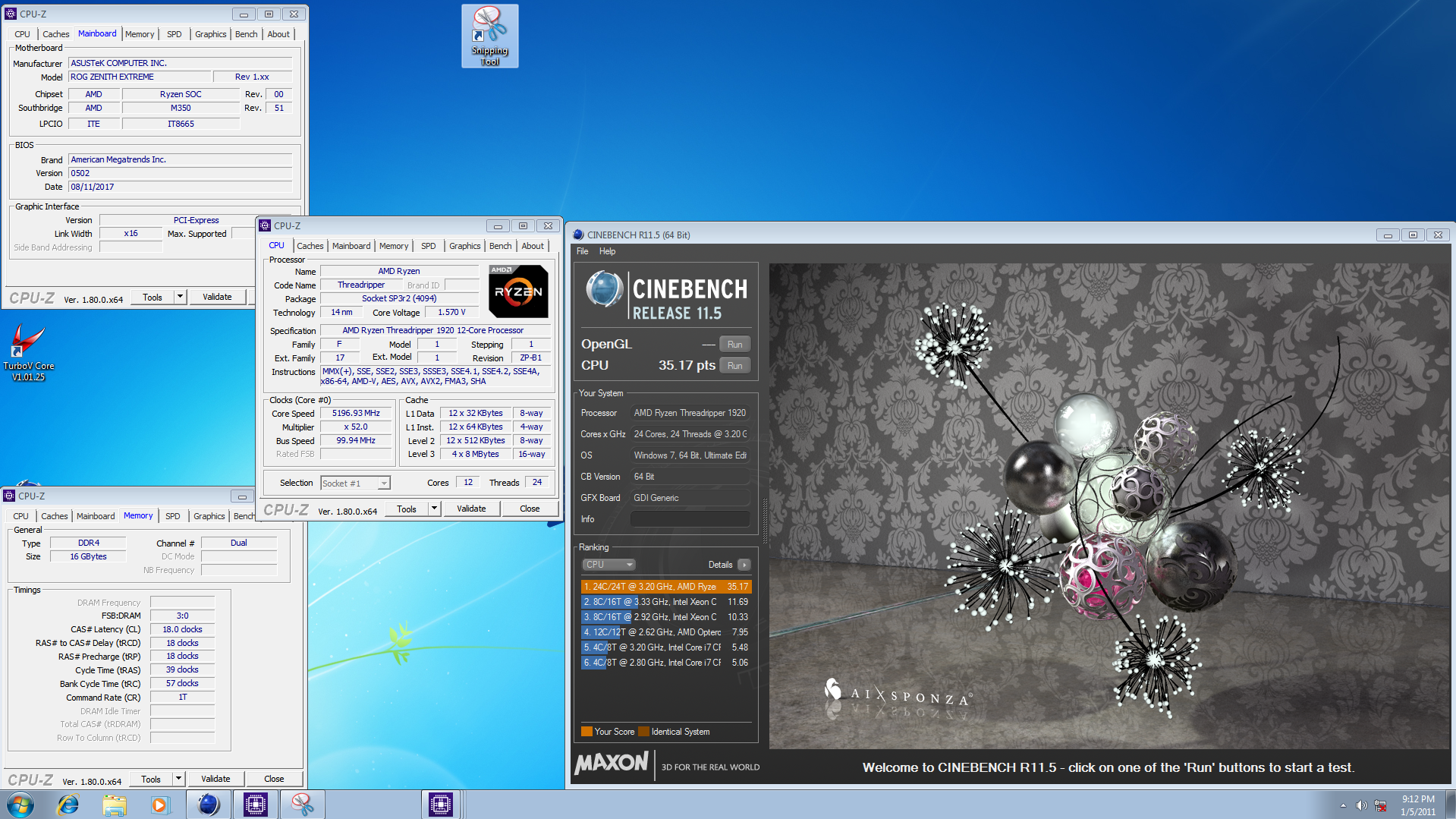Click the Mainboard CPU-Z window title icon
Image resolution: width=1456 pixels, height=819 pixels.
tap(11, 14)
